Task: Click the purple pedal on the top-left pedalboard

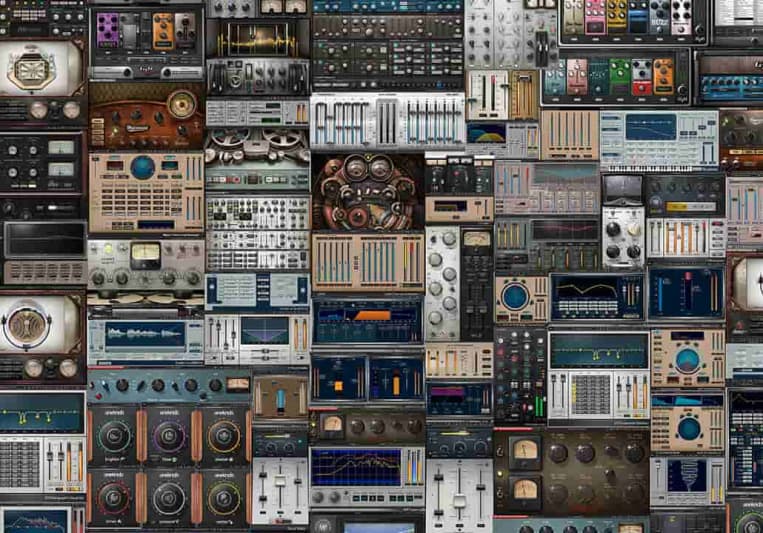Action: point(109,30)
